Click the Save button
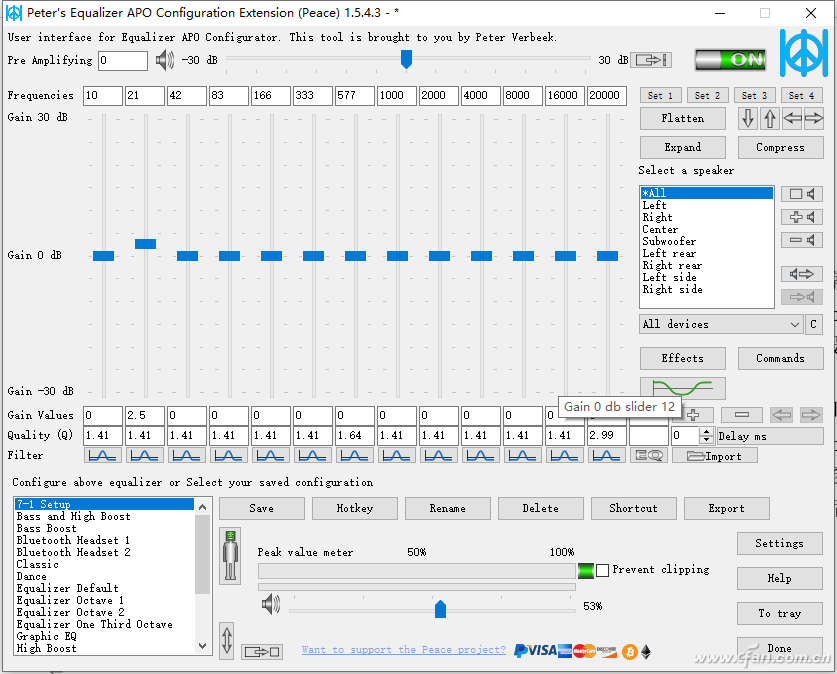Screen dimensions: 837x674 click(262, 508)
